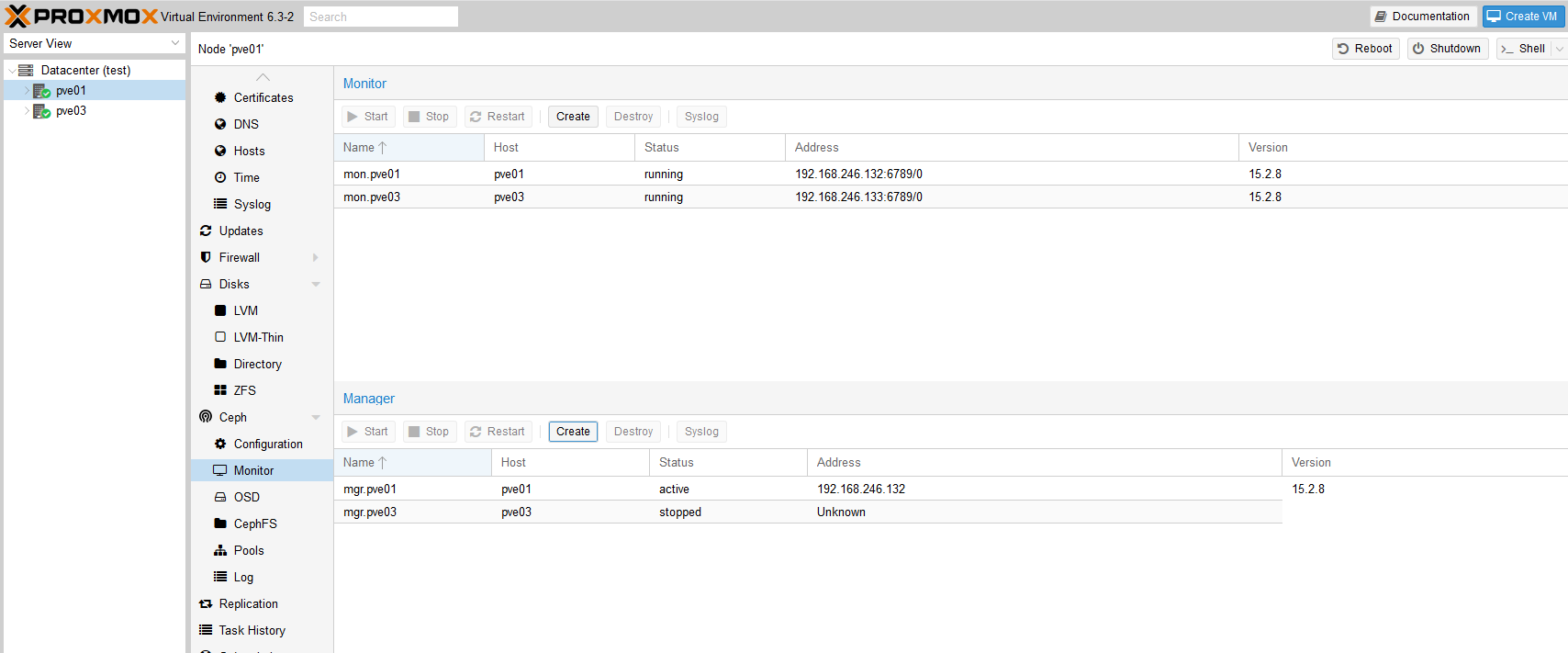
Task: Open the Shell dropdown arrow
Action: [x=1559, y=49]
